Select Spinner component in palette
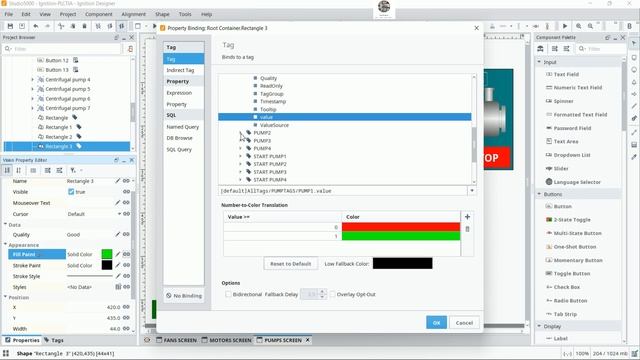This screenshot has height=360, width=640. pyautogui.click(x=560, y=101)
